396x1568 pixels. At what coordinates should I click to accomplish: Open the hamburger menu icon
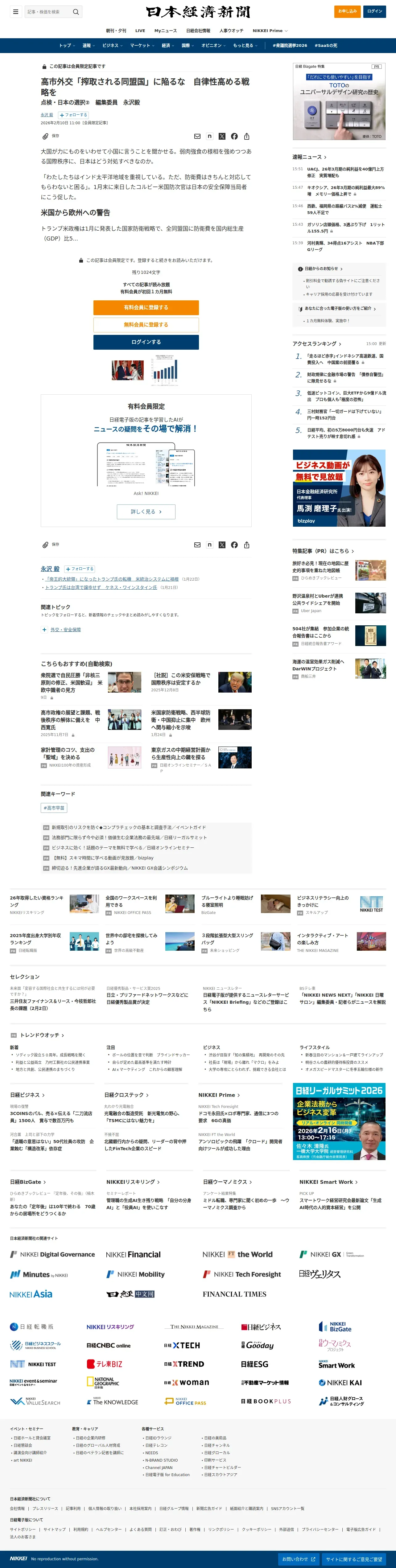pyautogui.click(x=16, y=12)
